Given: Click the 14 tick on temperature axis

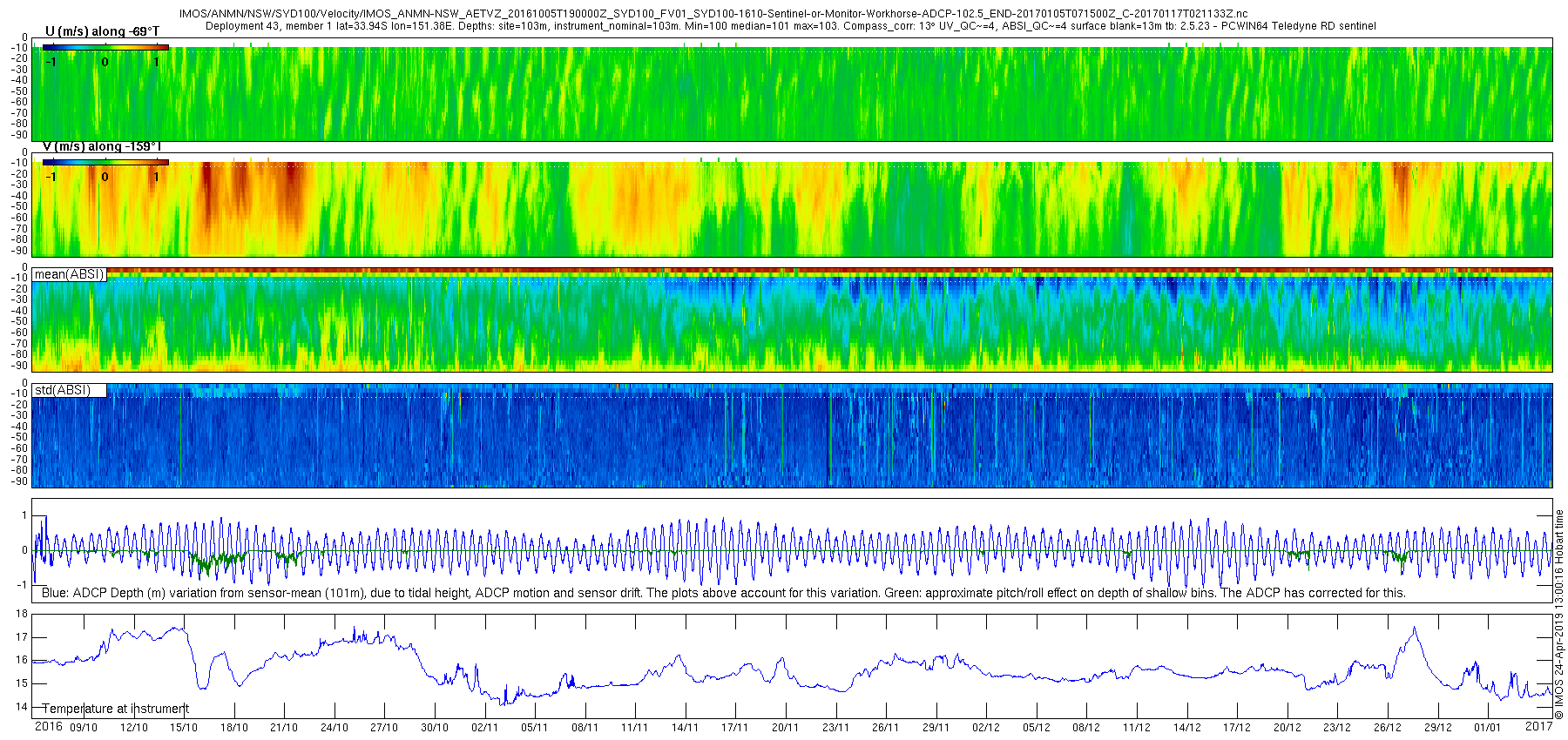Looking at the screenshot, I should coord(22,707).
